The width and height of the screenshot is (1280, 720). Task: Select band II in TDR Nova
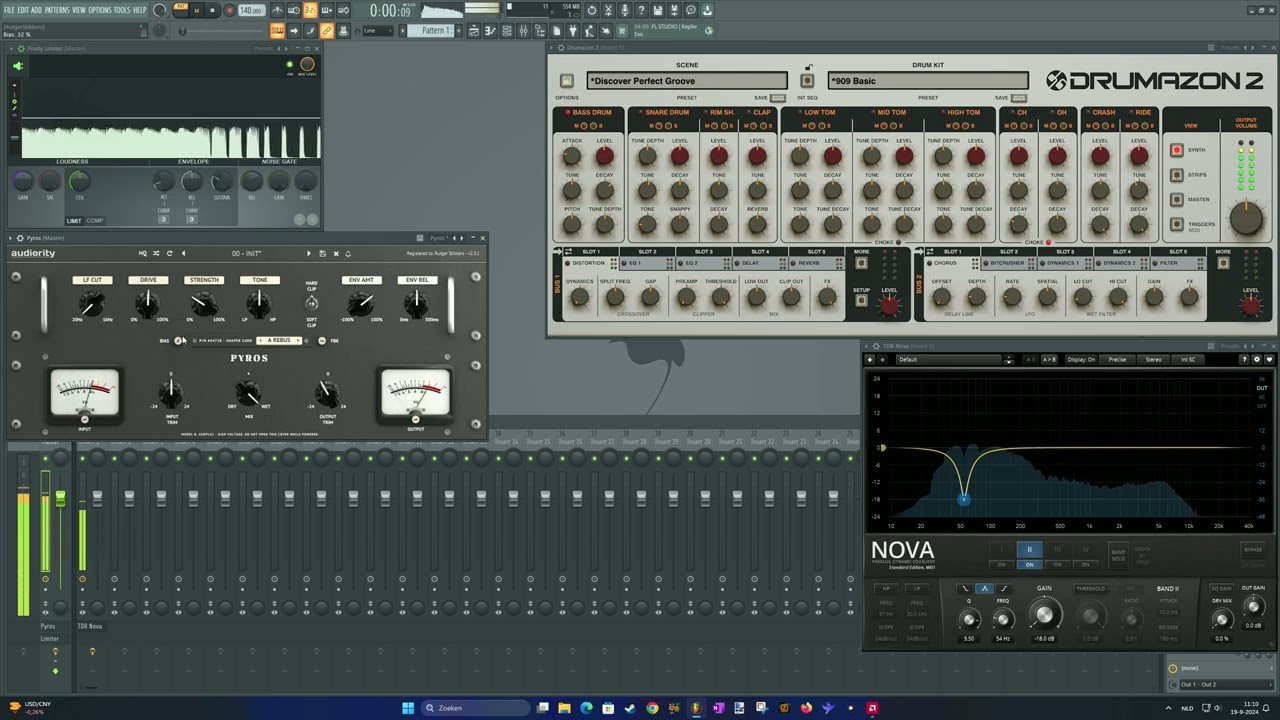(1029, 549)
